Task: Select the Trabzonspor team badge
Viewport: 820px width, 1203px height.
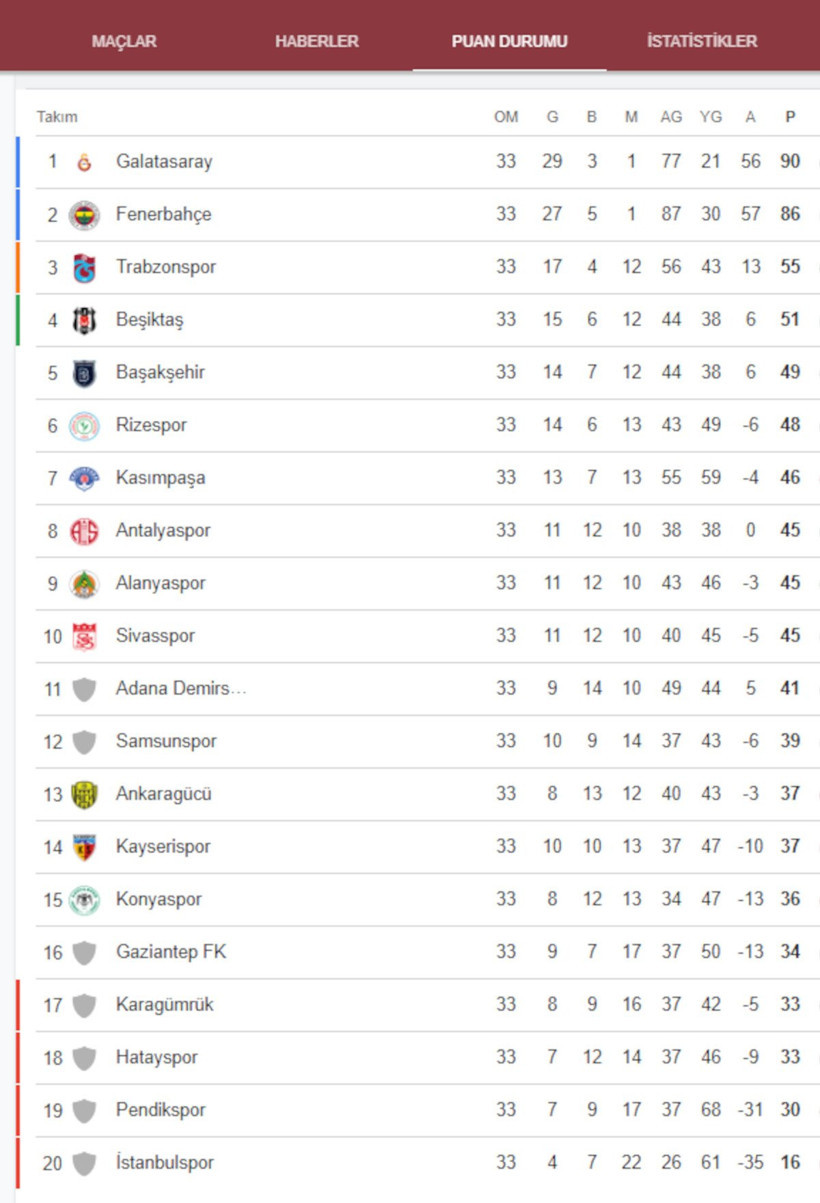Action: coord(84,268)
